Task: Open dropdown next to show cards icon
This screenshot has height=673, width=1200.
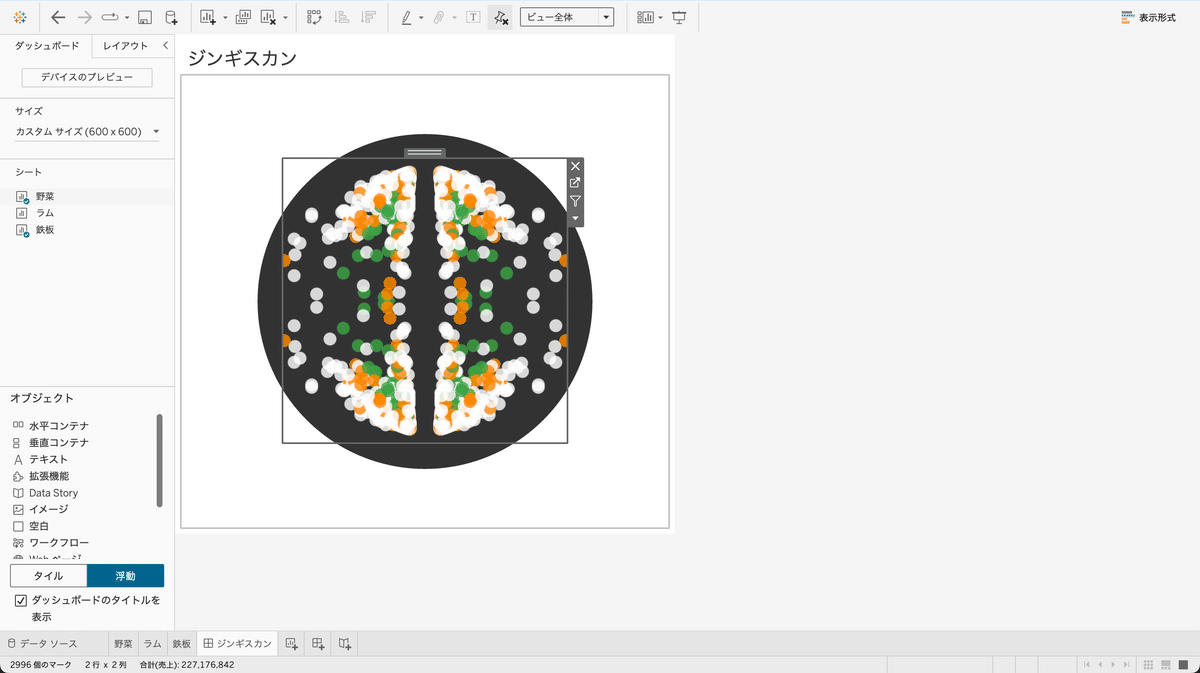Action: point(661,17)
